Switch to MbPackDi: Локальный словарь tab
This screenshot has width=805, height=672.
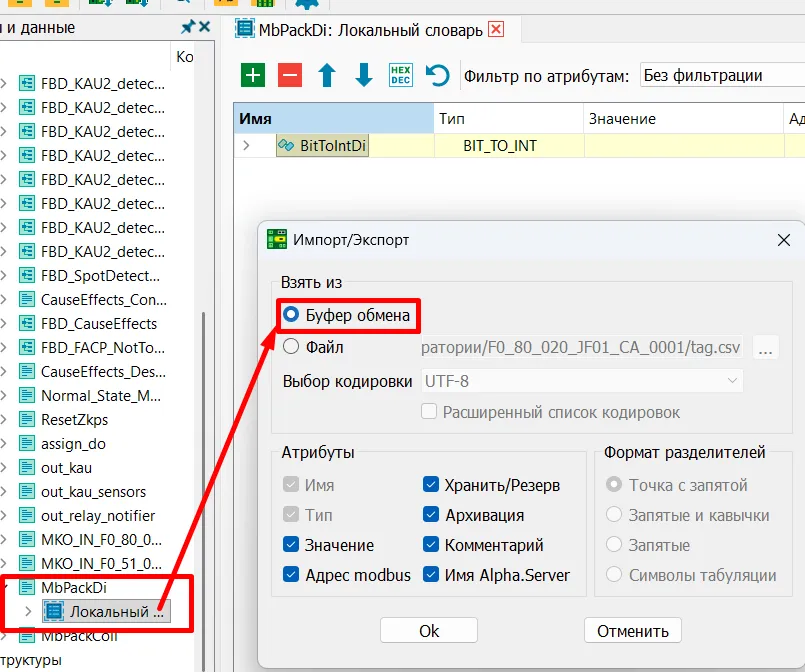370,30
